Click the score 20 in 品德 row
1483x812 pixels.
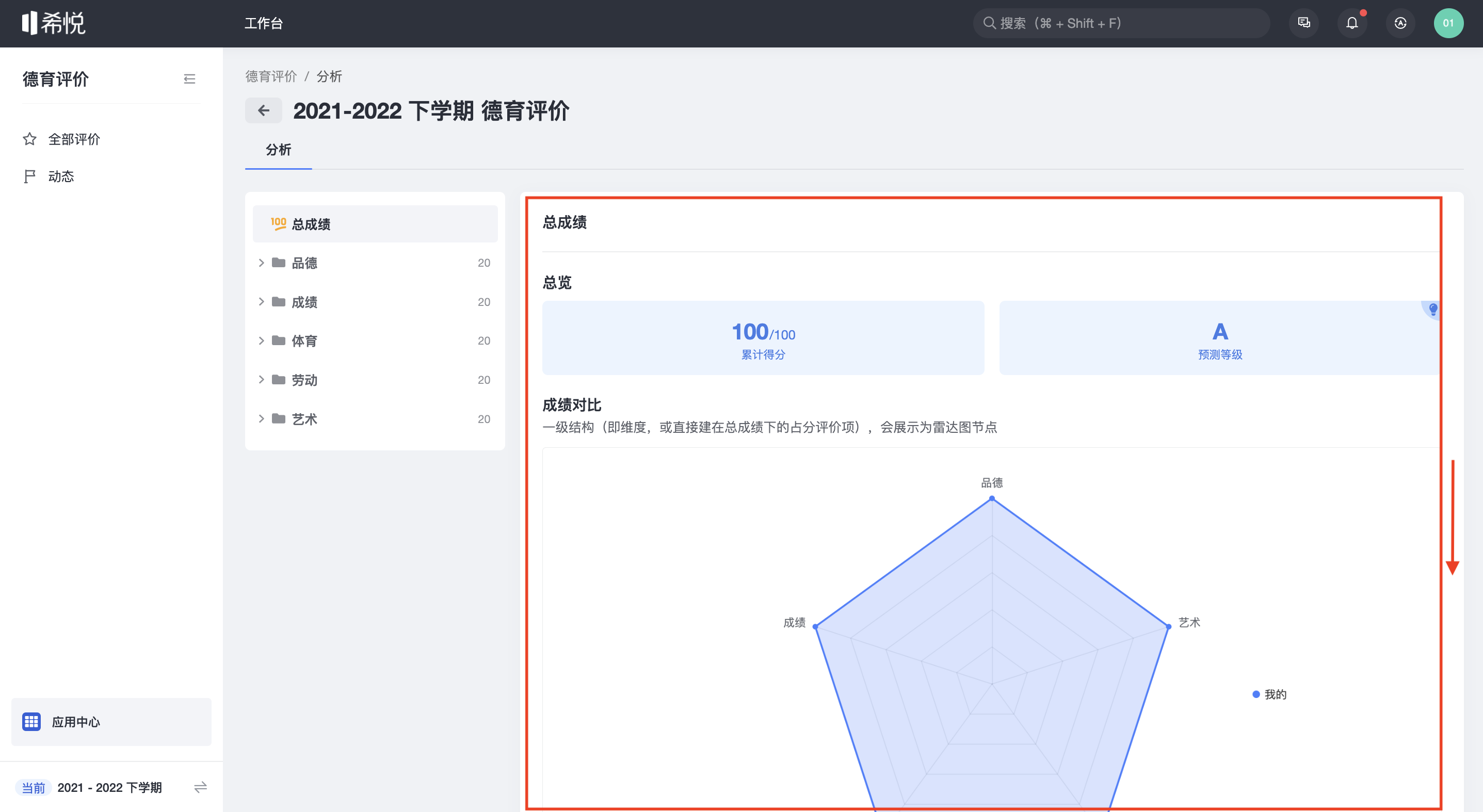tap(483, 263)
